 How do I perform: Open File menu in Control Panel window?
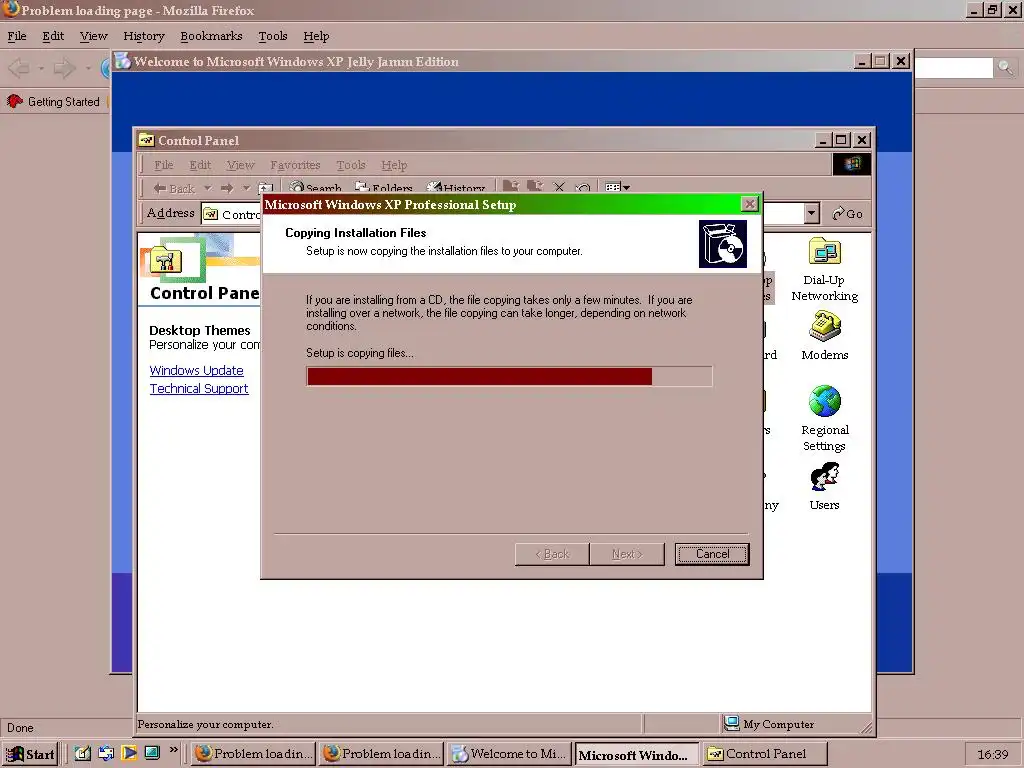(x=163, y=165)
